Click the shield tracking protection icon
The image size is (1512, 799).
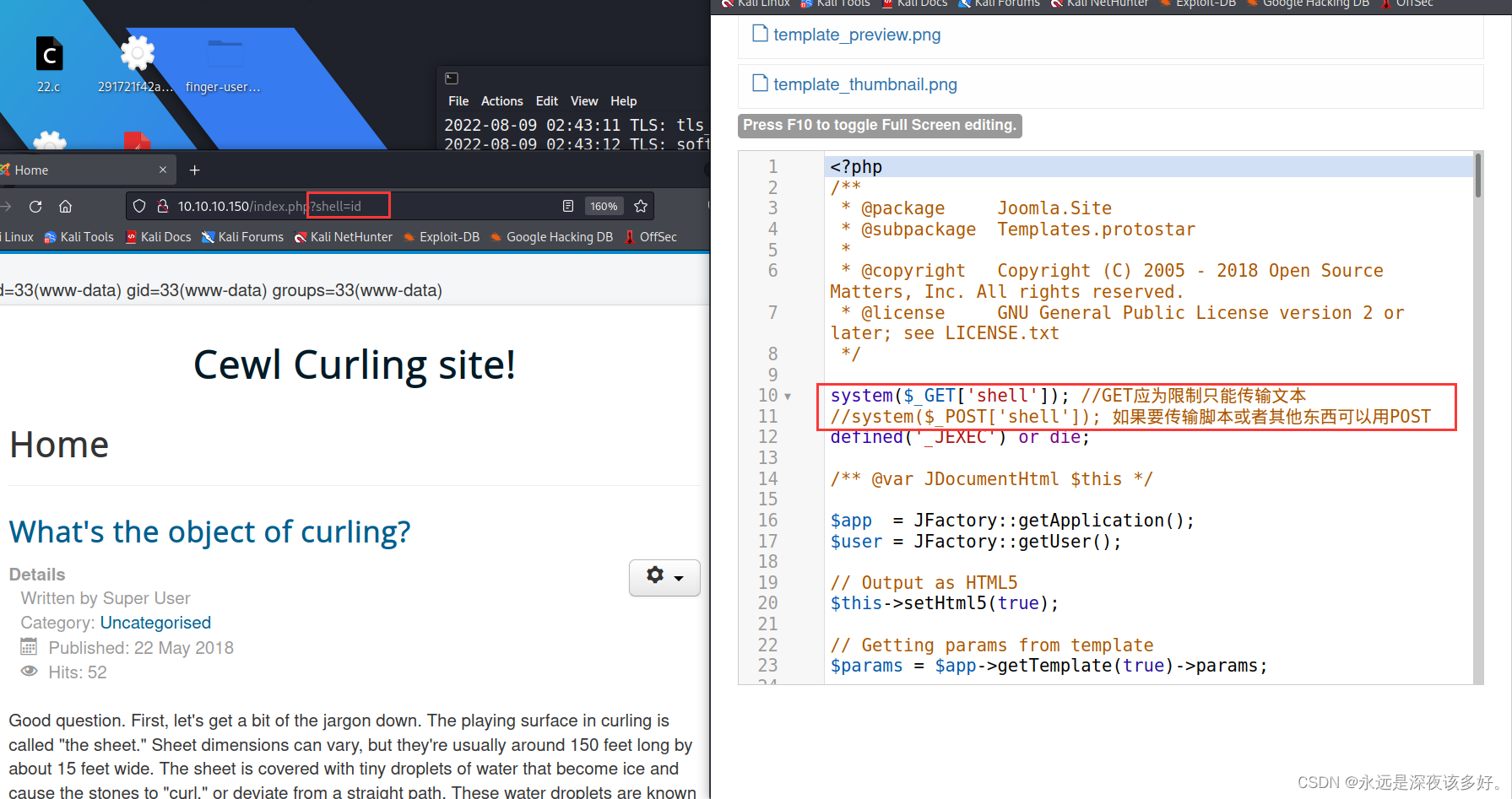point(139,206)
